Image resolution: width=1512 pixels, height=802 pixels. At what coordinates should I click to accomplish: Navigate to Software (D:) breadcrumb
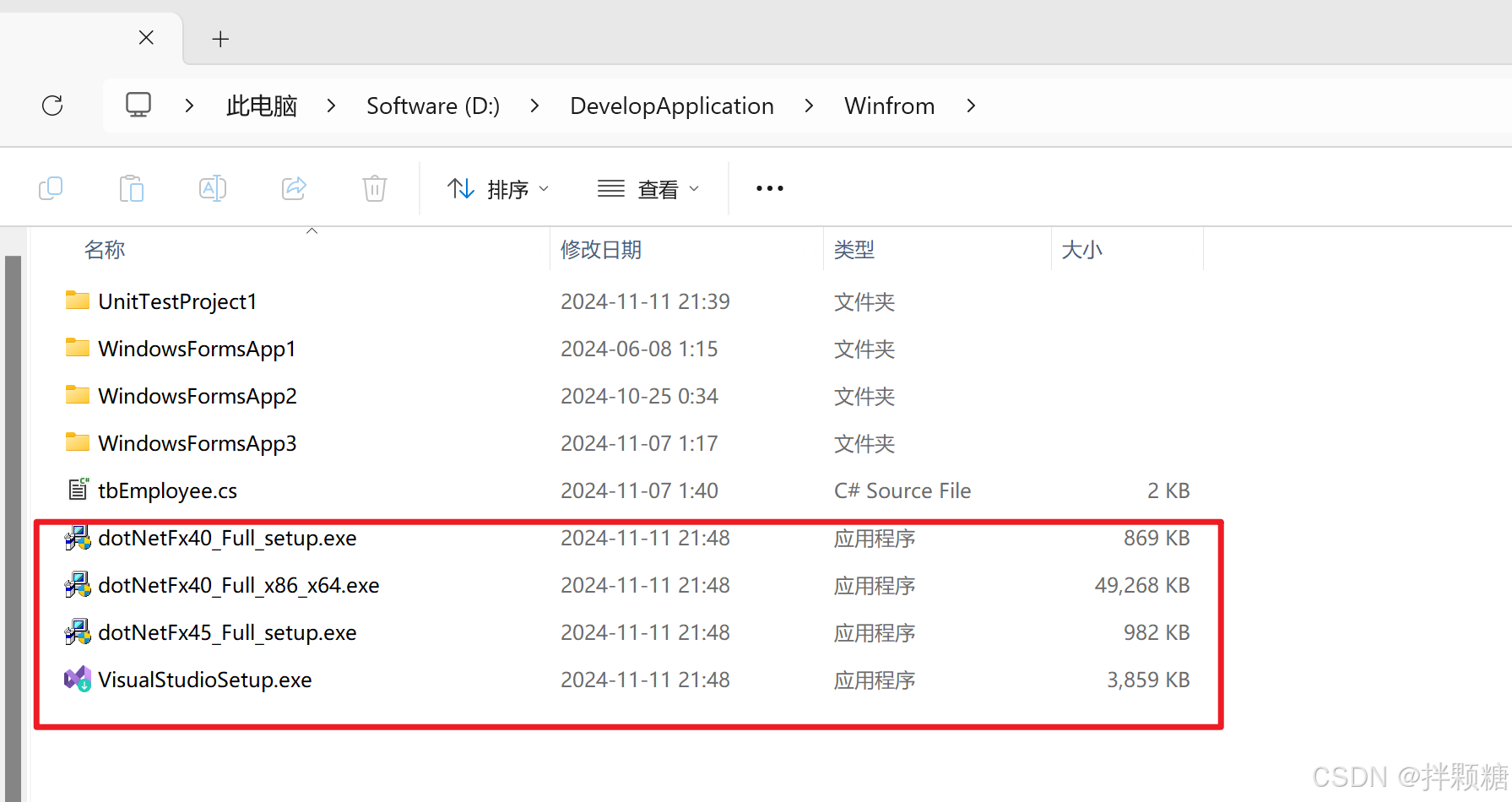pos(433,106)
